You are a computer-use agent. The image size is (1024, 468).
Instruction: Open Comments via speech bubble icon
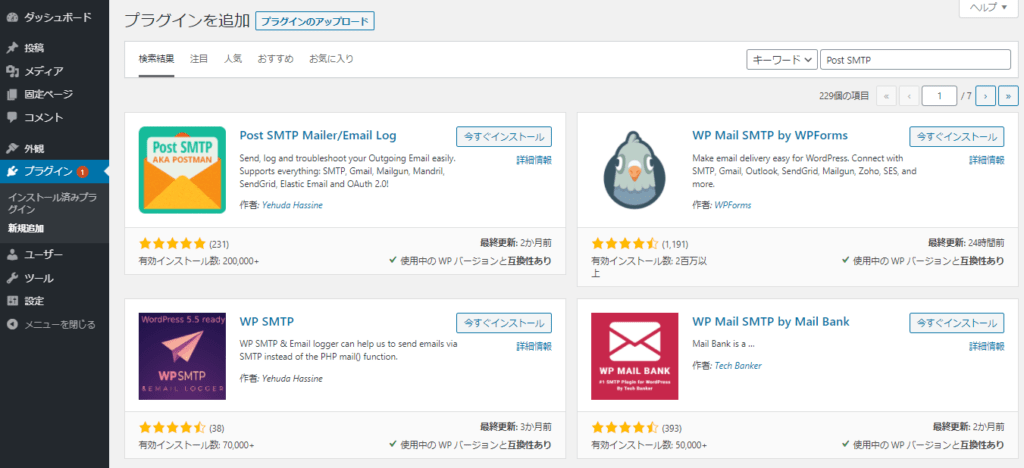12,117
